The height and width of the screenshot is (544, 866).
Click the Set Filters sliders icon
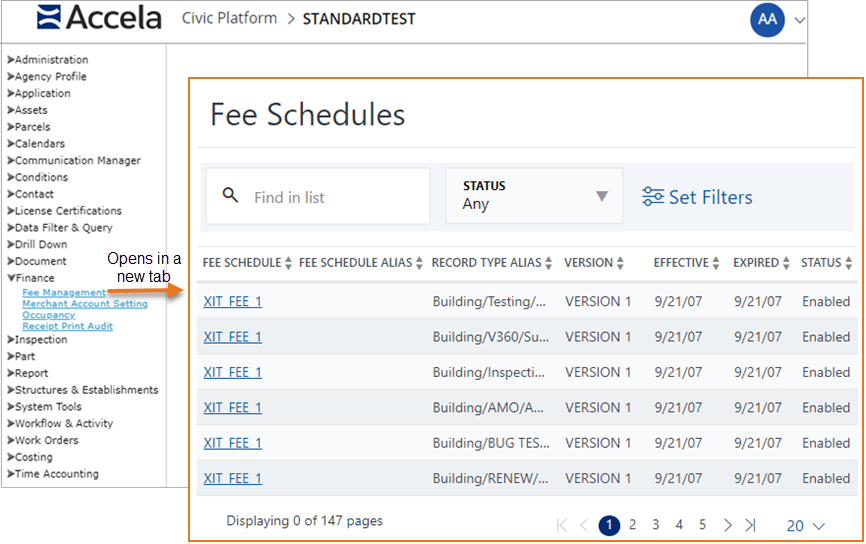pos(653,197)
